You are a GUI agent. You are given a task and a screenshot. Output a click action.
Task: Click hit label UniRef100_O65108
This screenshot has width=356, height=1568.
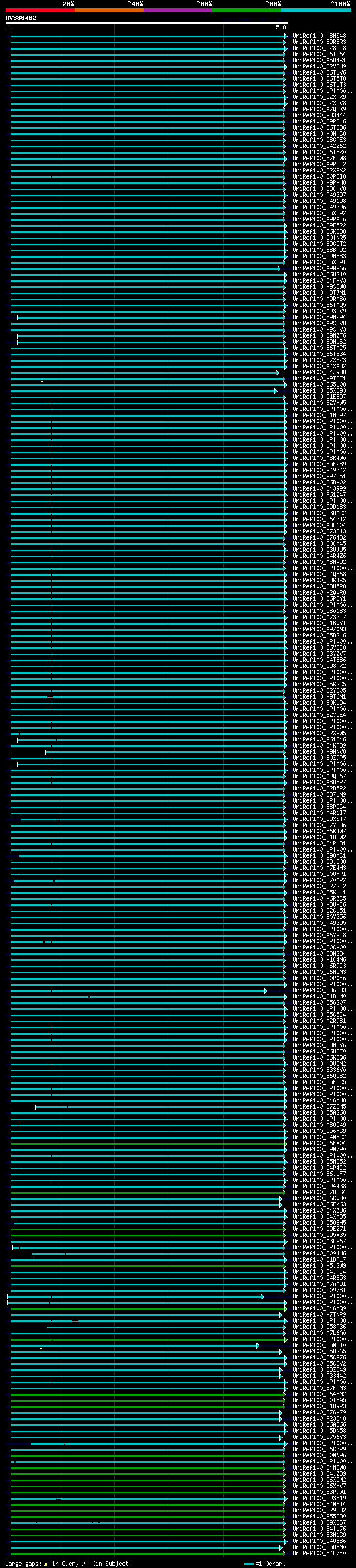tap(319, 385)
